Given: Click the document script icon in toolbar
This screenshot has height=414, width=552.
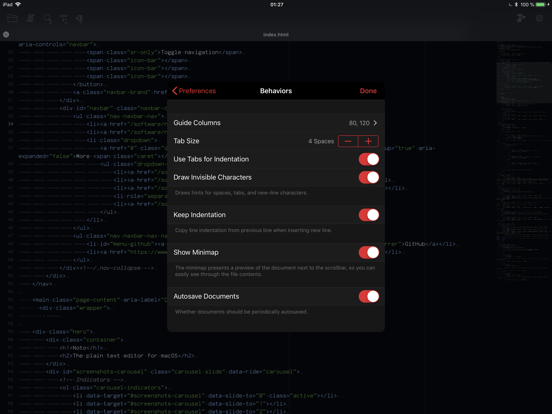Looking at the screenshot, I should (x=31, y=18).
